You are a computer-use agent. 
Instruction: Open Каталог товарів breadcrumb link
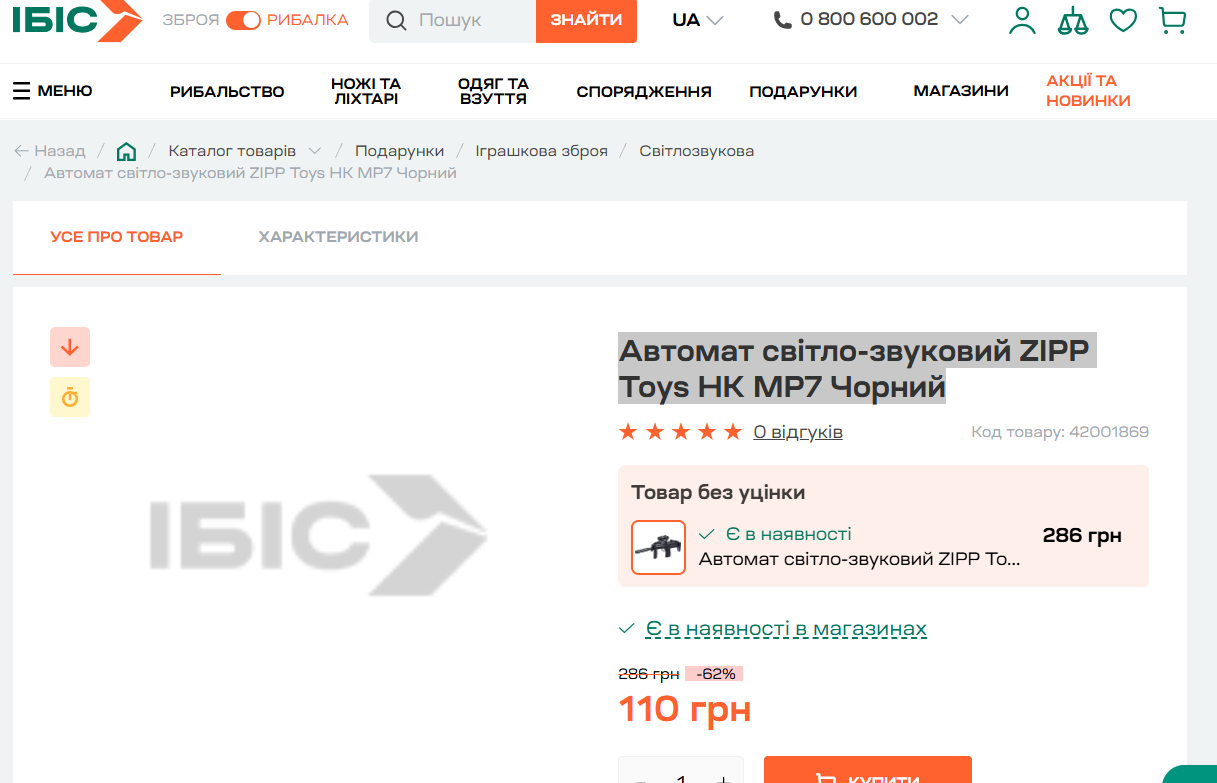(232, 151)
